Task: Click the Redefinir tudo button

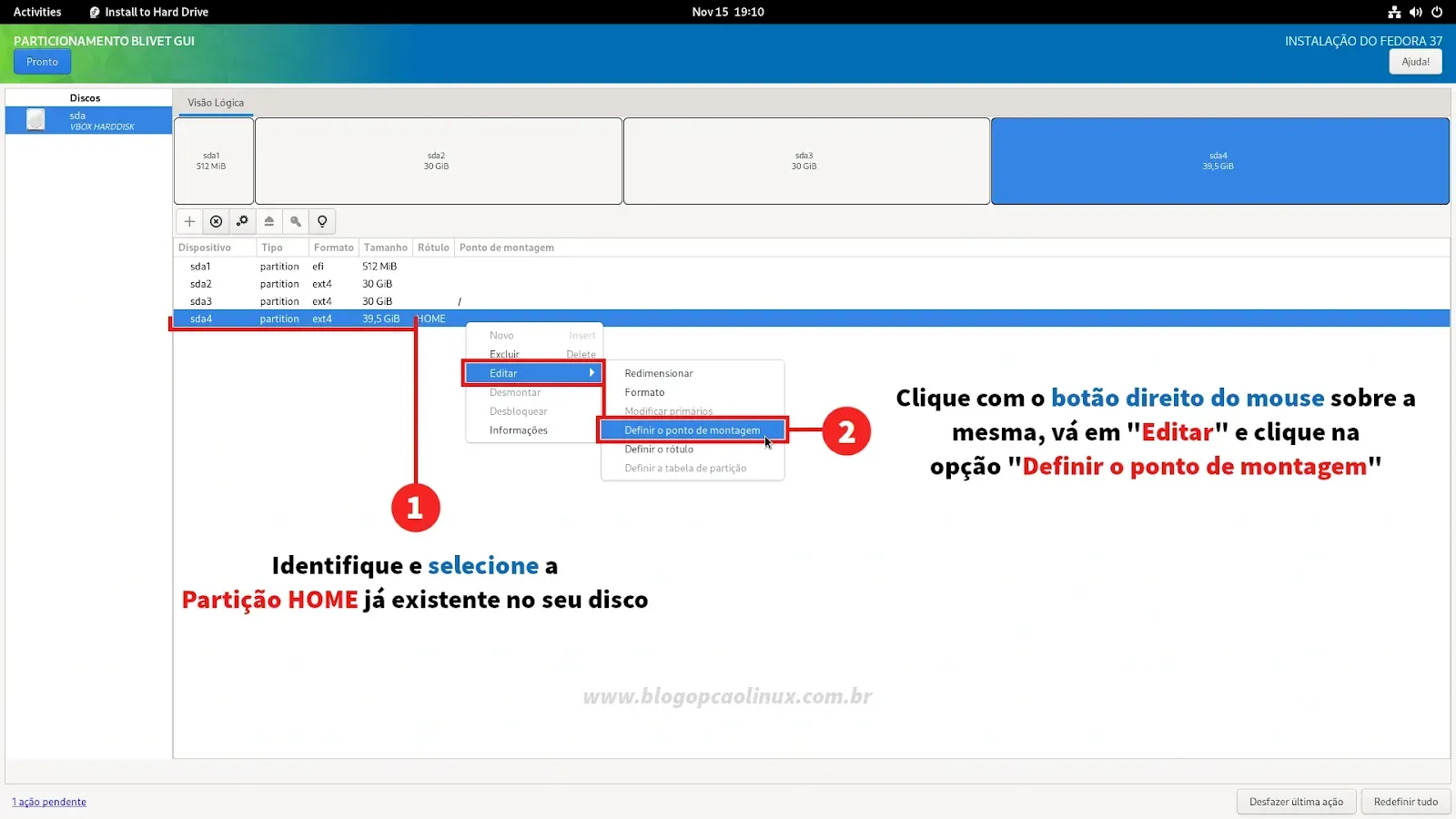Action: [x=1406, y=802]
